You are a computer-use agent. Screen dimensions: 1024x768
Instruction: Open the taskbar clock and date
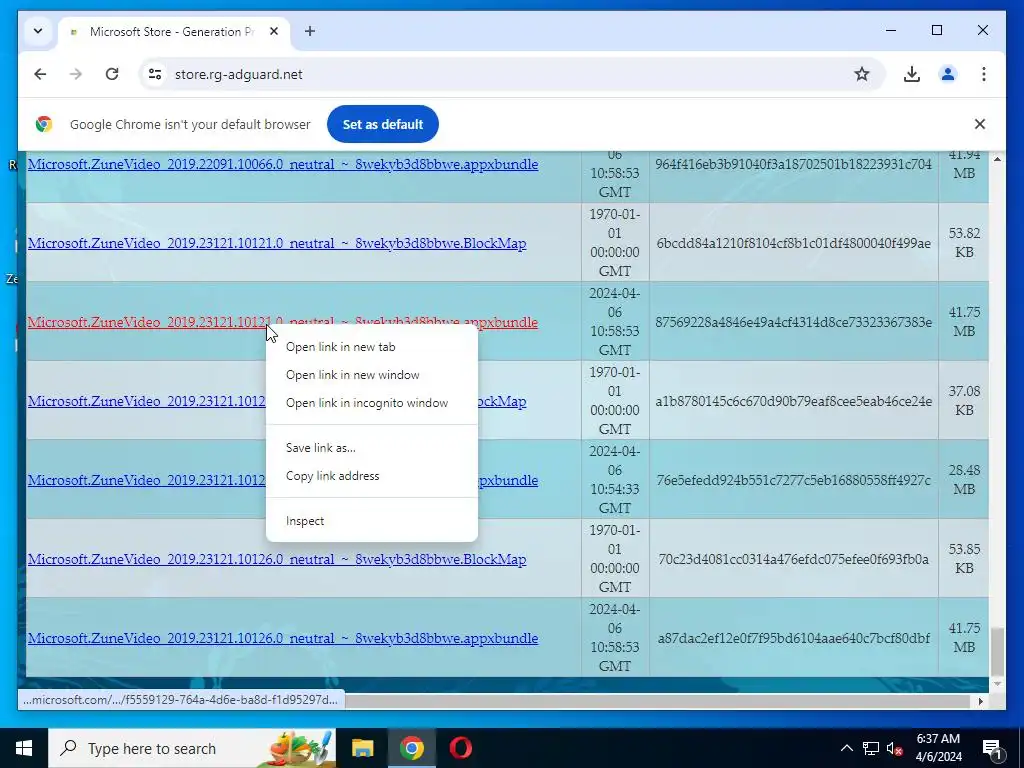coord(938,748)
